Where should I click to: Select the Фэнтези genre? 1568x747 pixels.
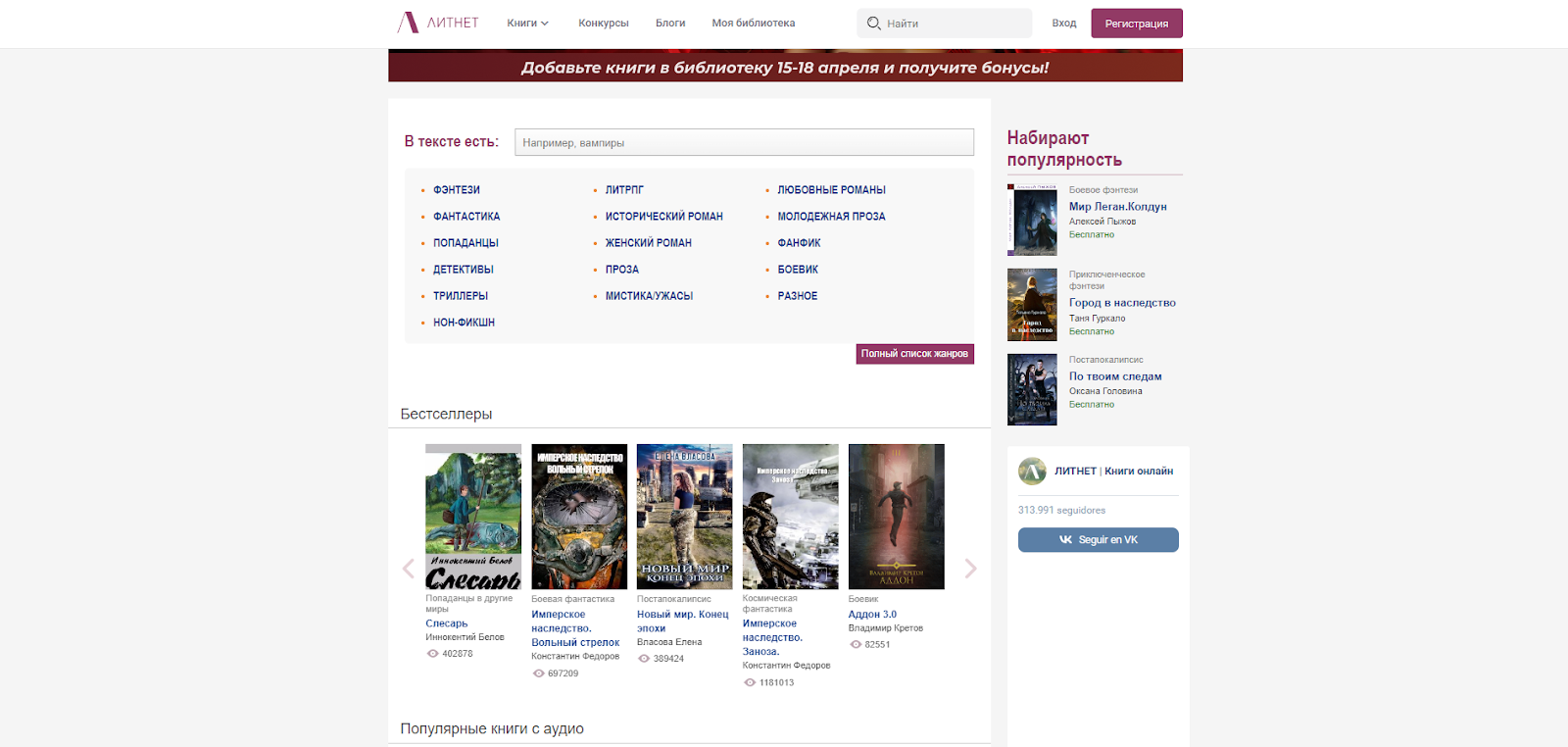[x=457, y=190]
